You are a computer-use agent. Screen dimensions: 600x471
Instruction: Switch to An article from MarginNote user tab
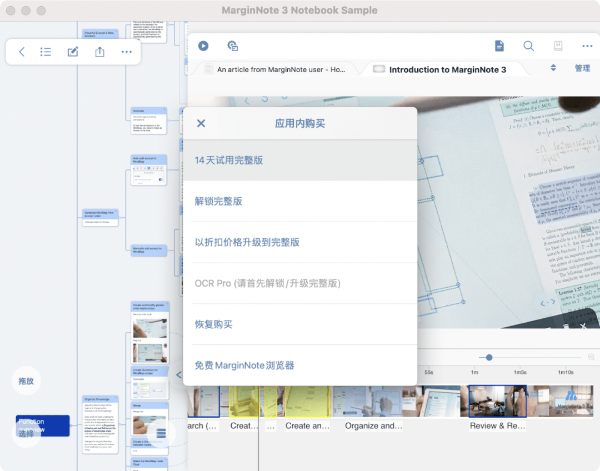coord(276,69)
